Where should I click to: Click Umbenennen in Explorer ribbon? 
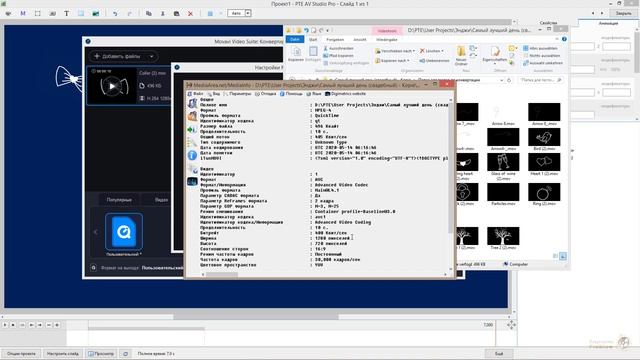coord(434,60)
